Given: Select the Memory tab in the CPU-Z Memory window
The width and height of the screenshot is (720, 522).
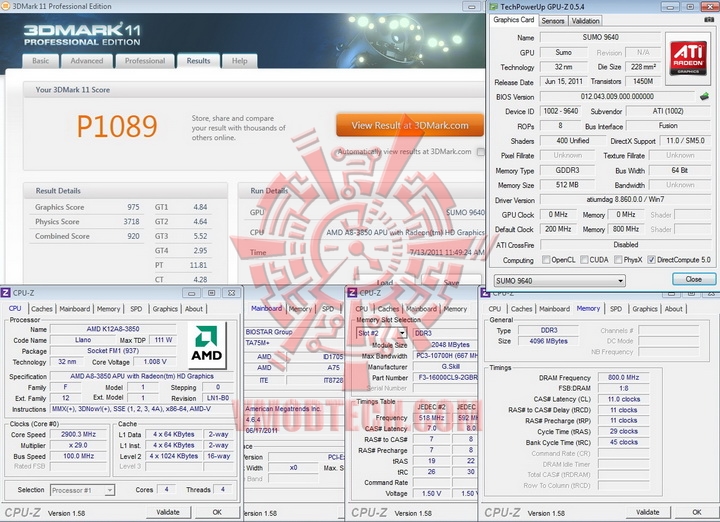Looking at the screenshot, I should coord(588,309).
